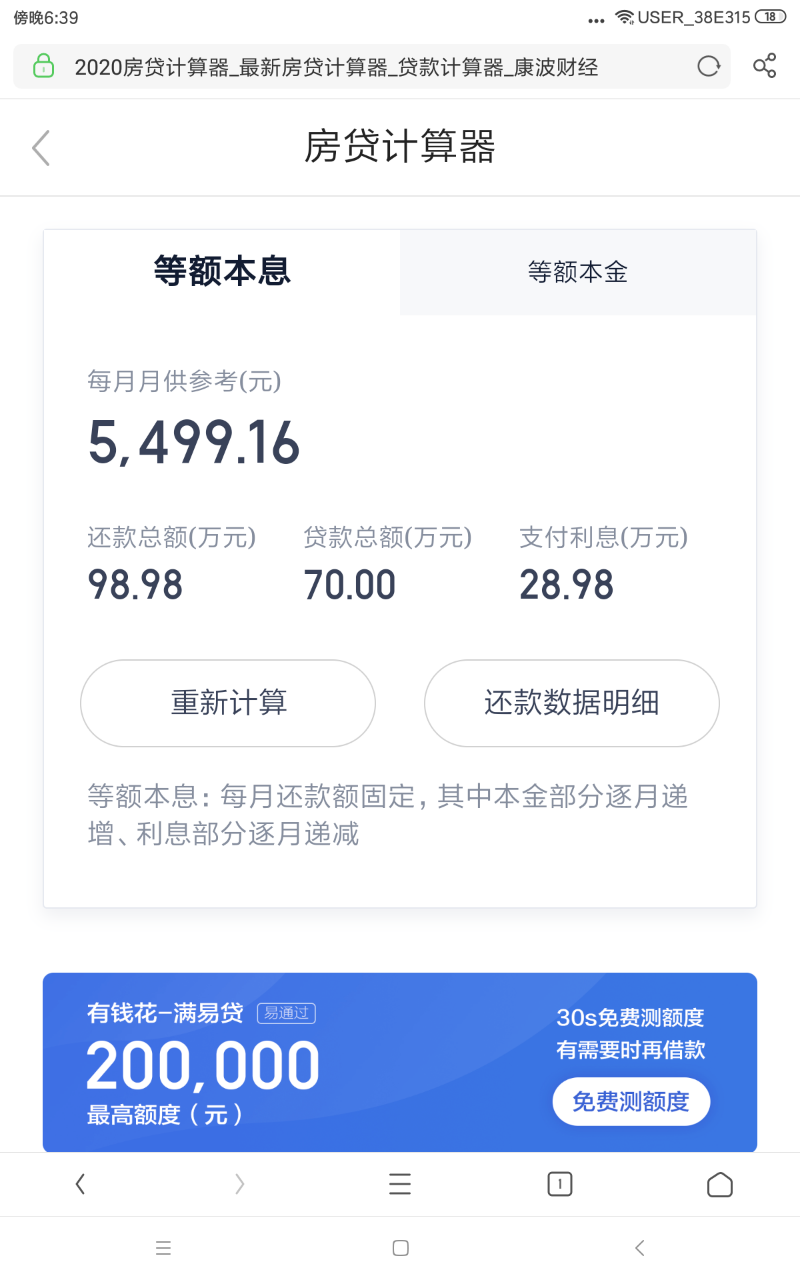Tap the share icon in address bar
This screenshot has width=800, height=1280.
pos(765,67)
